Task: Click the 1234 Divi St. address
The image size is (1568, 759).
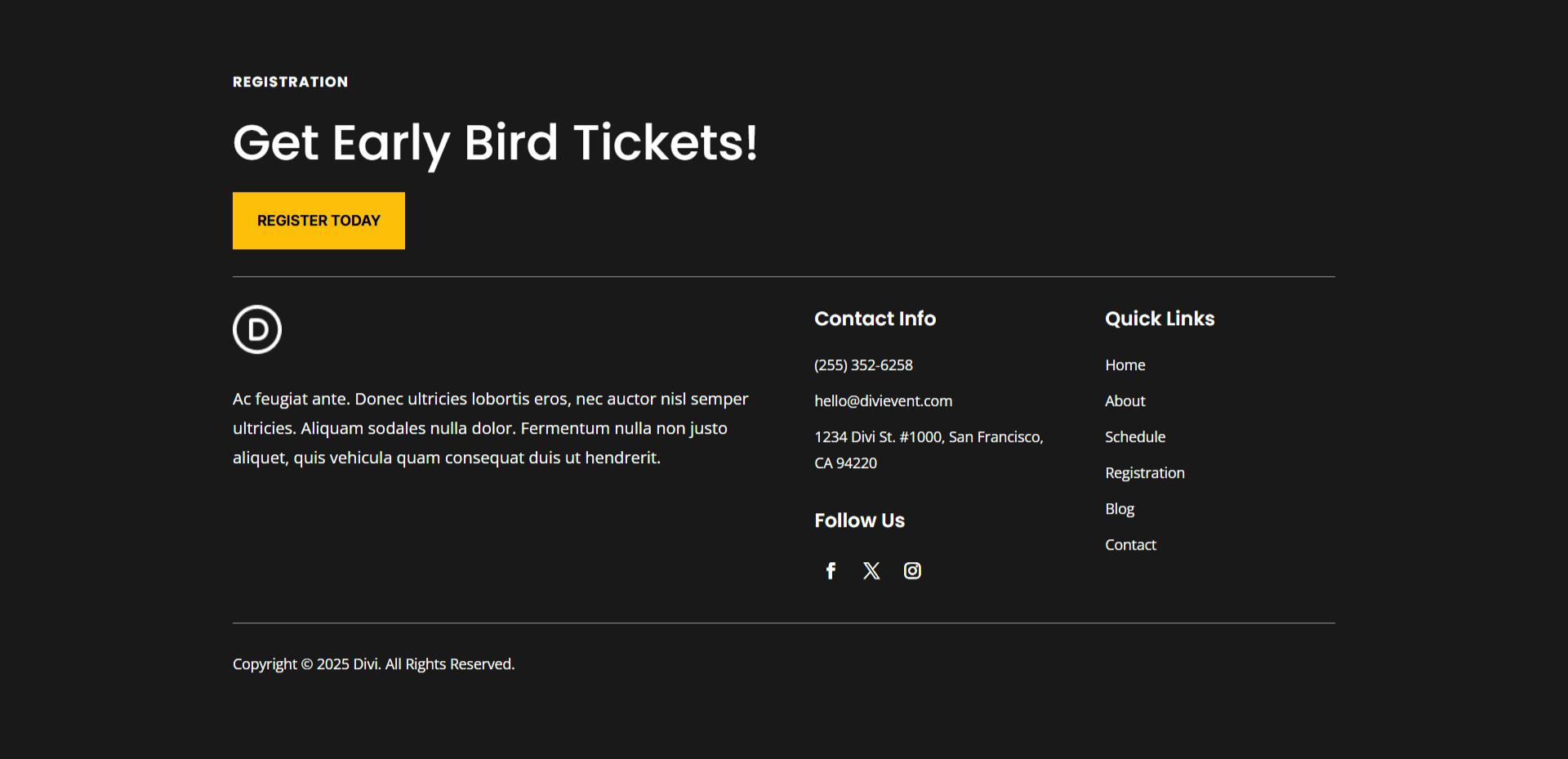Action: [x=929, y=438]
